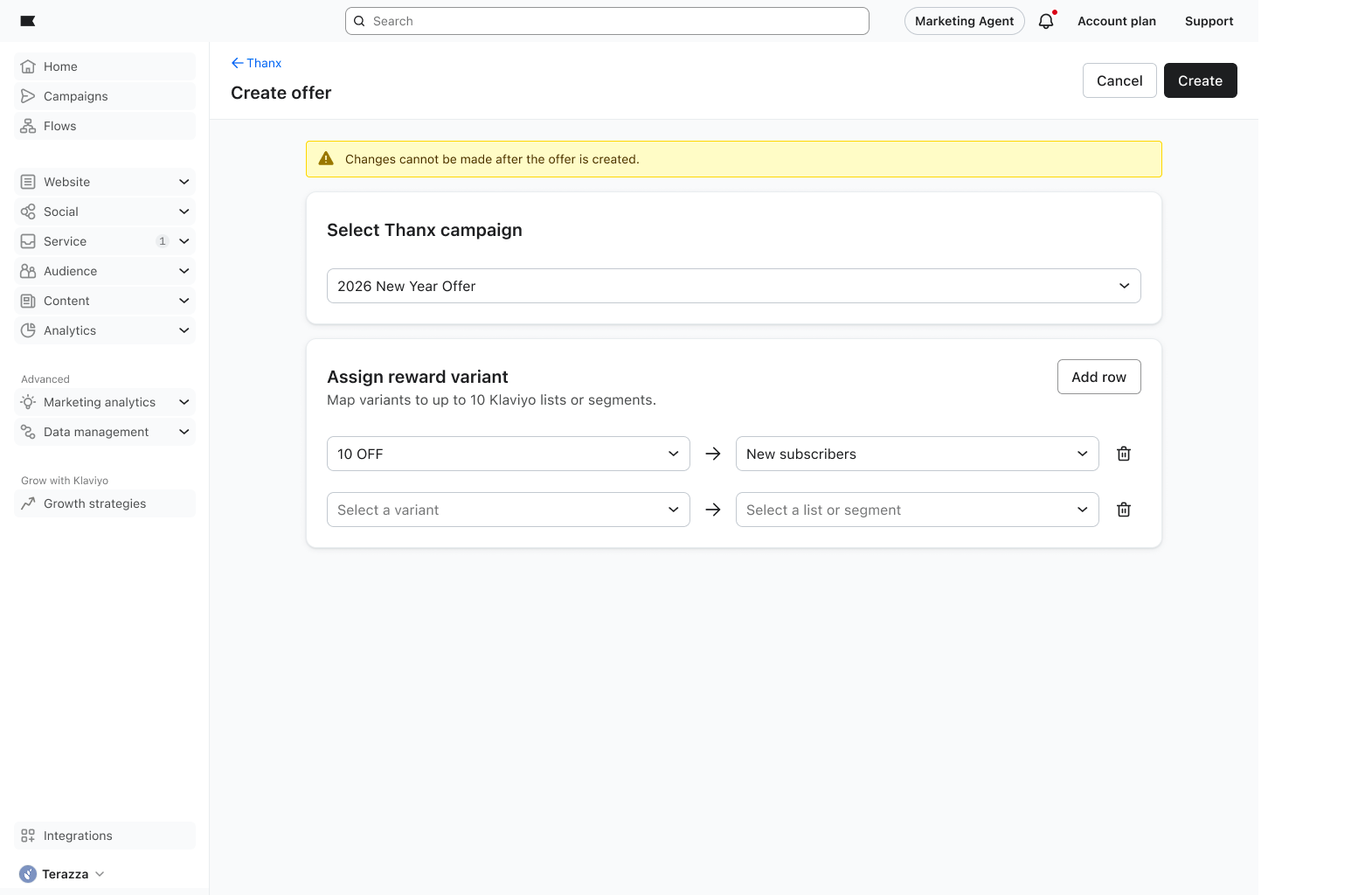Delete the 10 OFF variant row

1124,454
